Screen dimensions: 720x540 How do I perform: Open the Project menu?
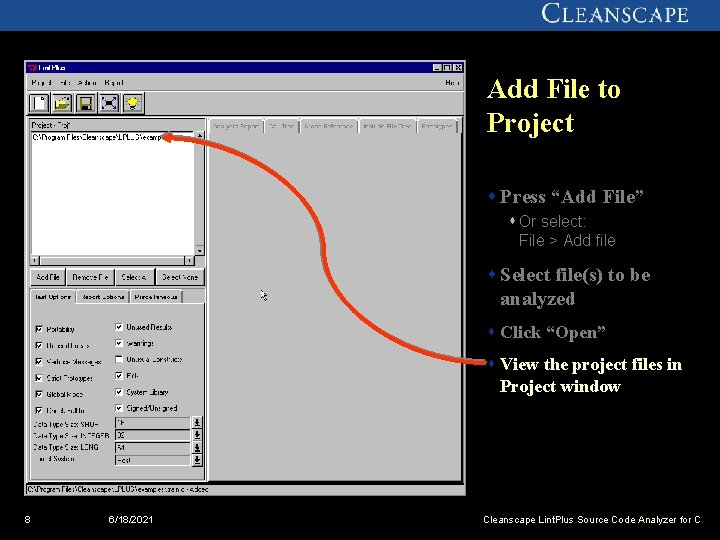tap(41, 83)
